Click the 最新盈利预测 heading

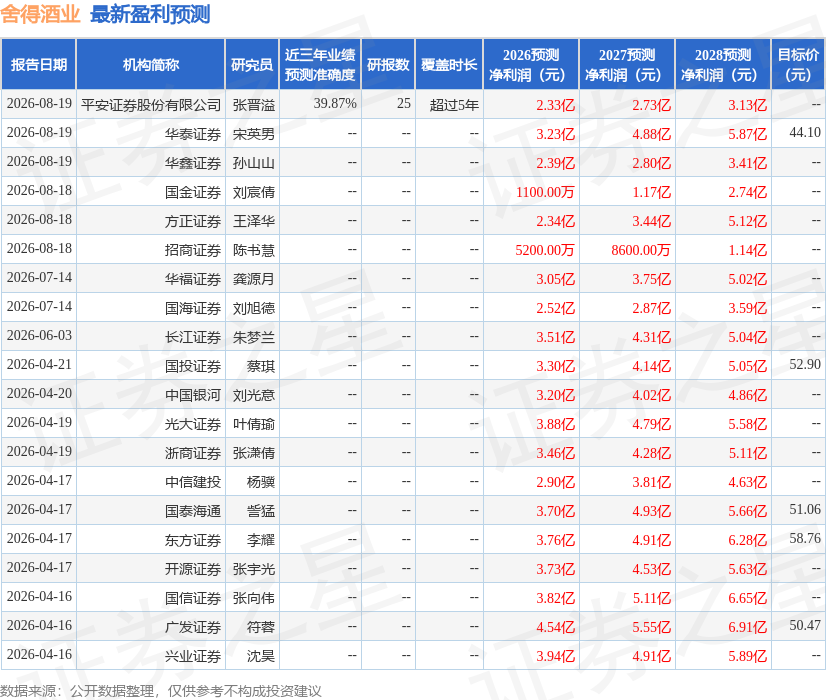tap(150, 14)
